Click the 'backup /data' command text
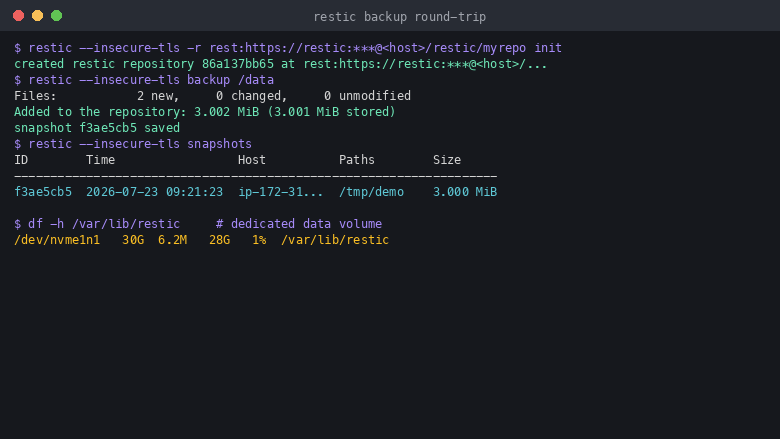Viewport: 780px width, 439px height. (230, 80)
